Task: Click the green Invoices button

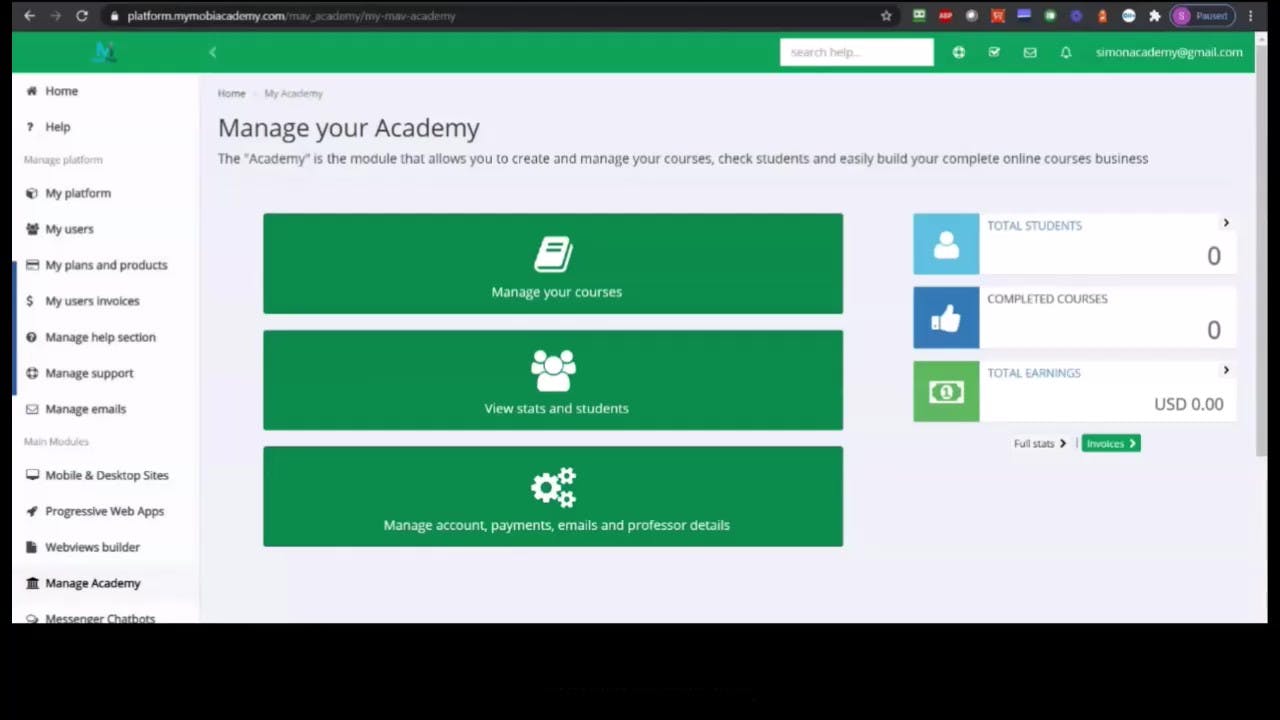Action: point(1110,444)
